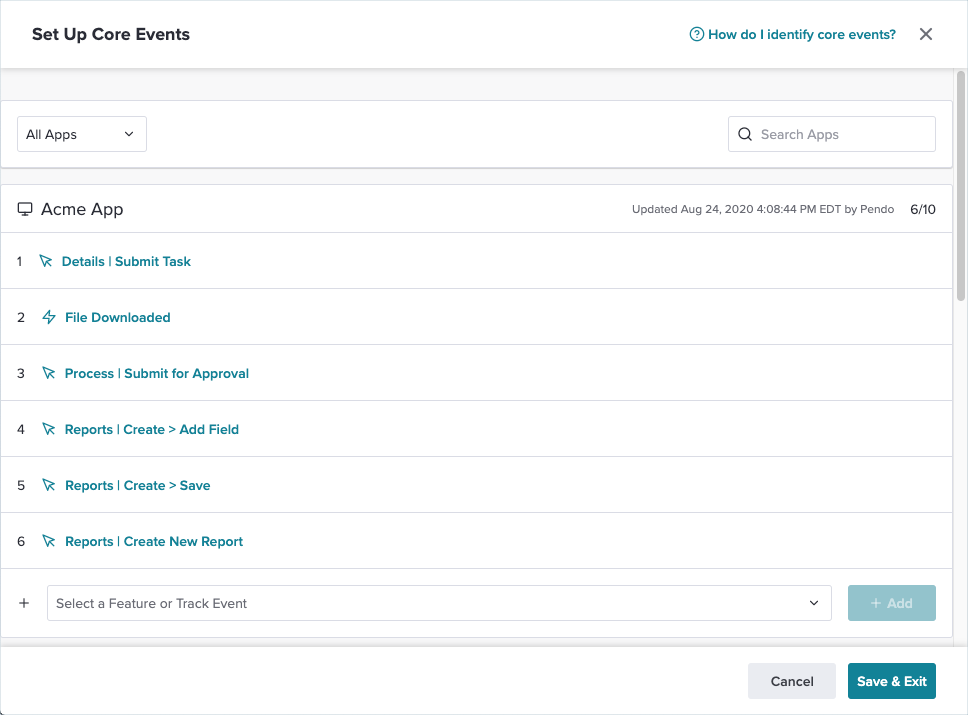Click the cursor icon beside Reports | Create New Report
The height and width of the screenshot is (715, 968).
(x=48, y=541)
